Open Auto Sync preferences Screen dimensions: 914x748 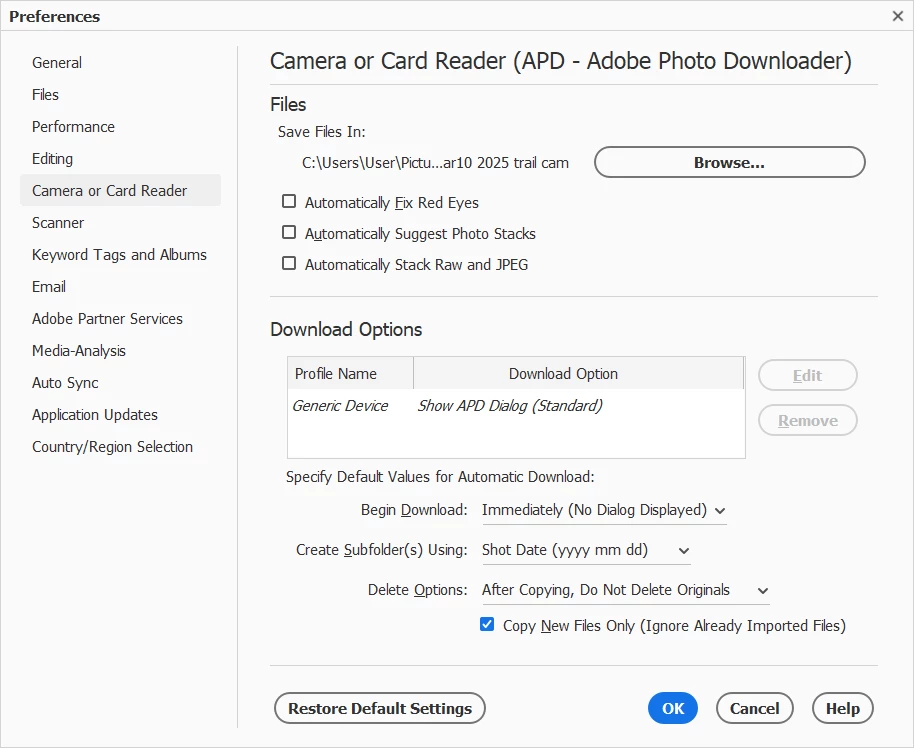[65, 383]
